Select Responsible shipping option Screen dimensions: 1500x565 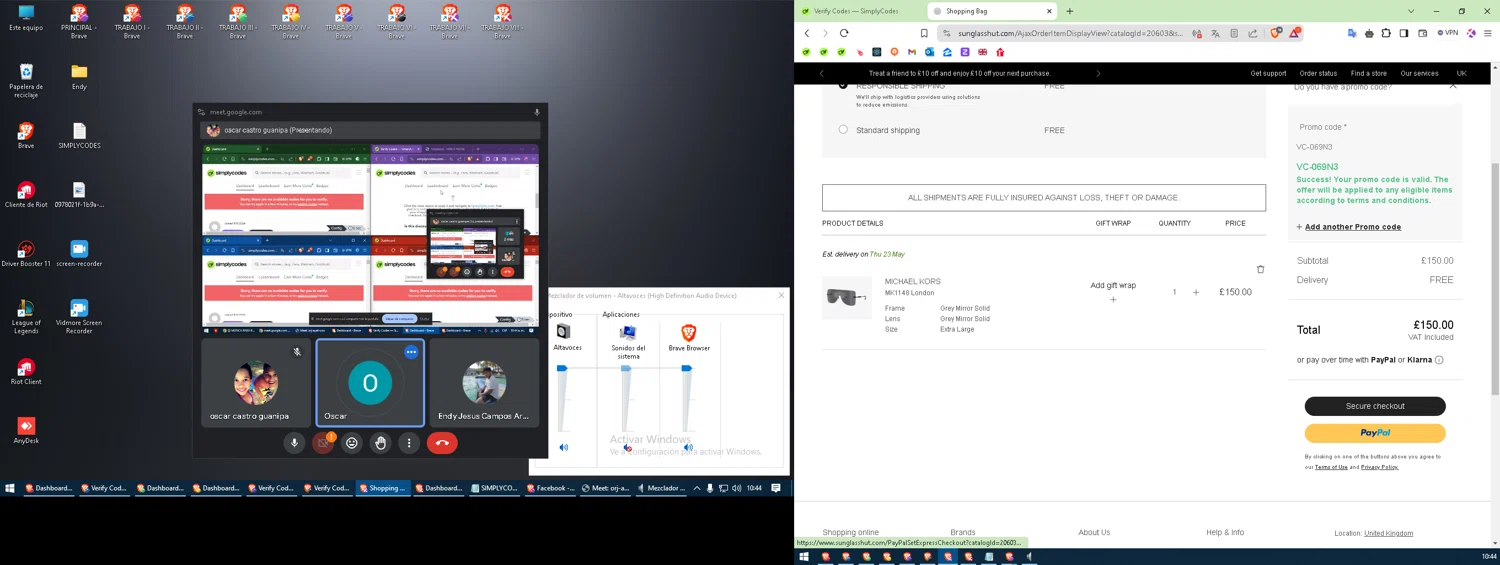coord(843,86)
